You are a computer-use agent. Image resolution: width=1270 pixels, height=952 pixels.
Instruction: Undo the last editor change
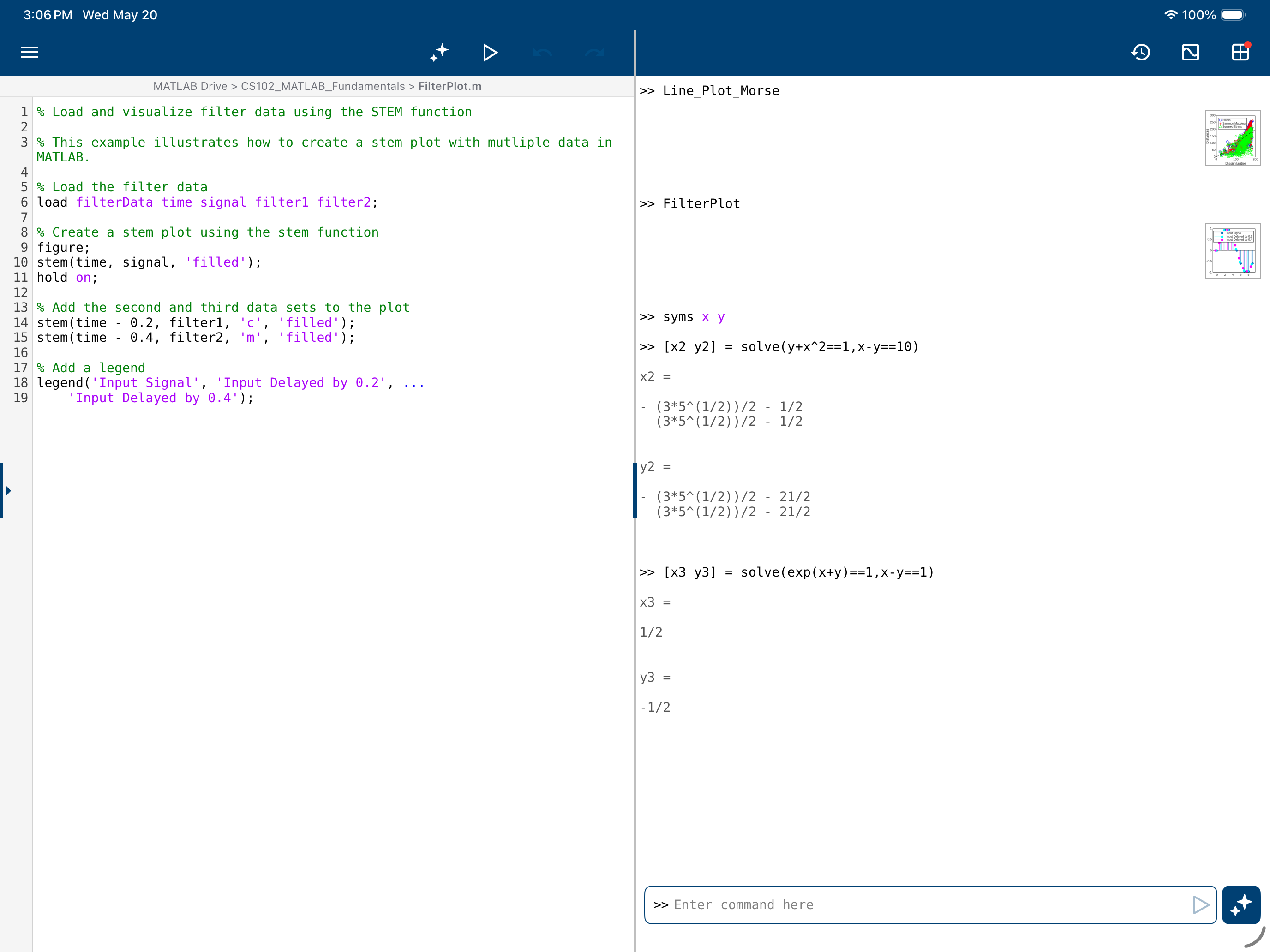(x=542, y=53)
